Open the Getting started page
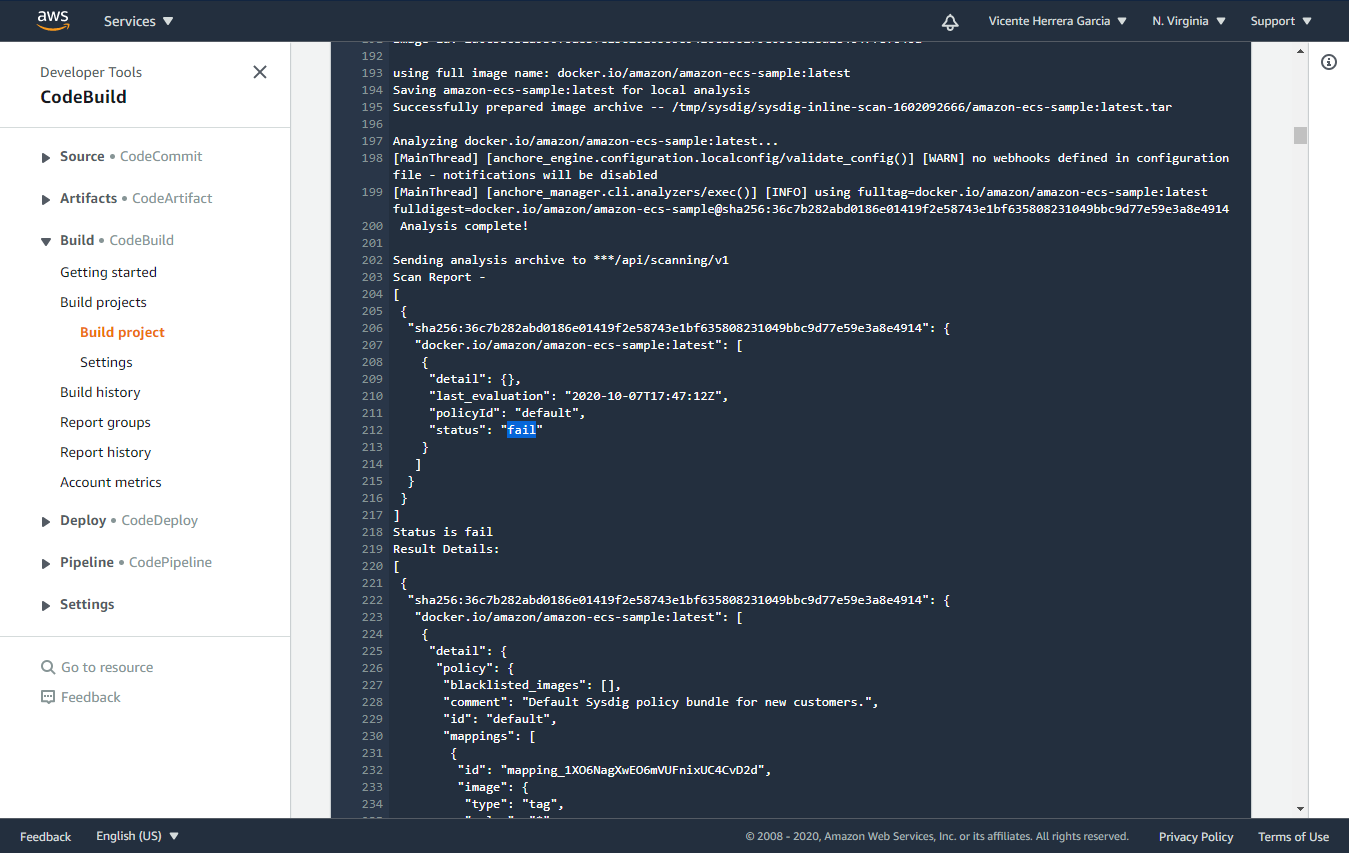 [x=108, y=272]
